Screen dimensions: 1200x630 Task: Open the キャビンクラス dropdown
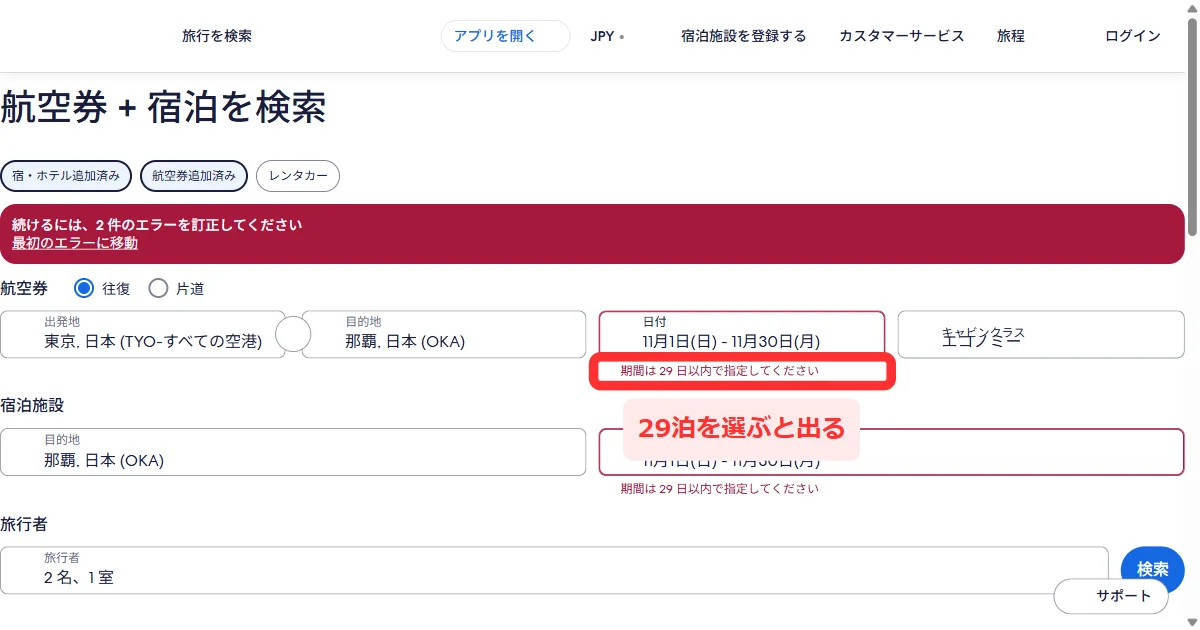pyautogui.click(x=1041, y=334)
